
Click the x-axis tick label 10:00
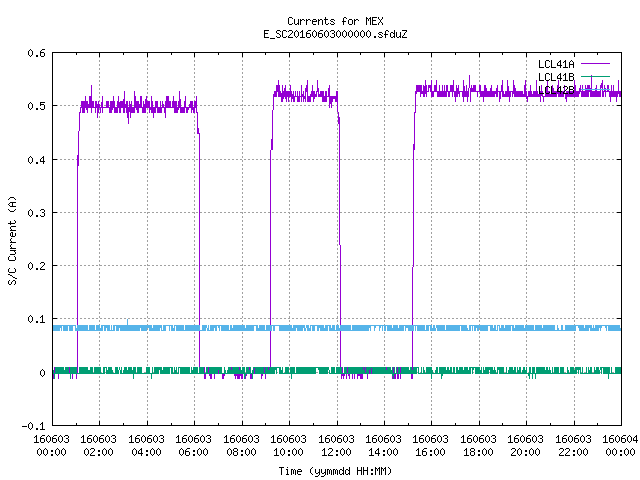288,452
